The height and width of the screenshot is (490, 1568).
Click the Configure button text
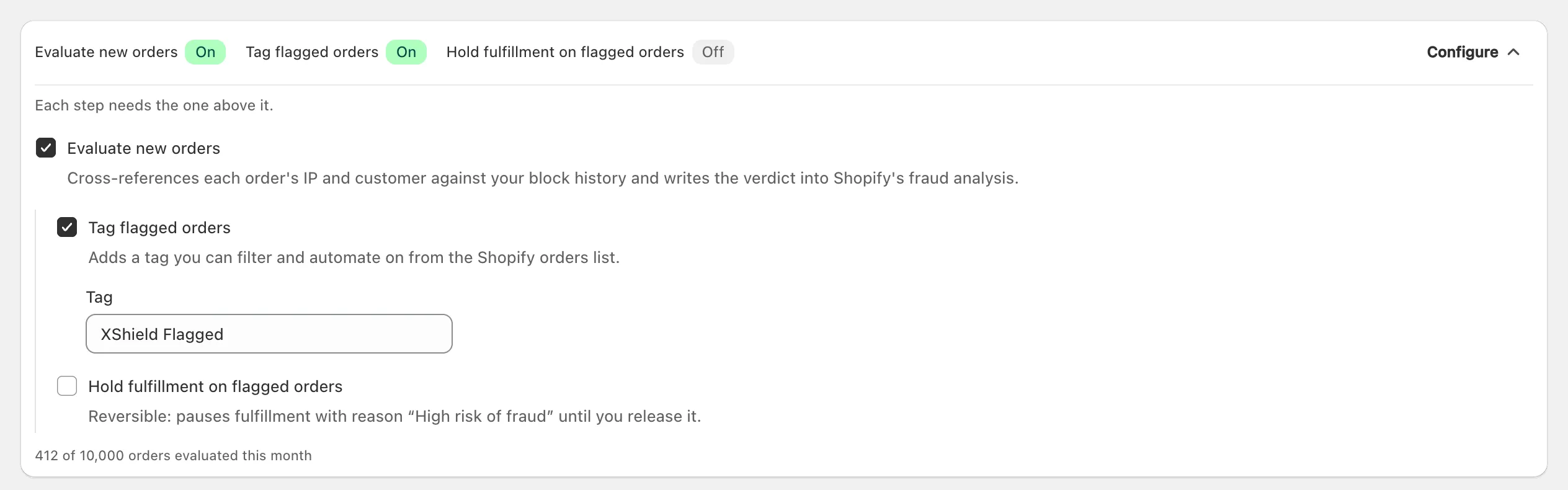coord(1462,52)
